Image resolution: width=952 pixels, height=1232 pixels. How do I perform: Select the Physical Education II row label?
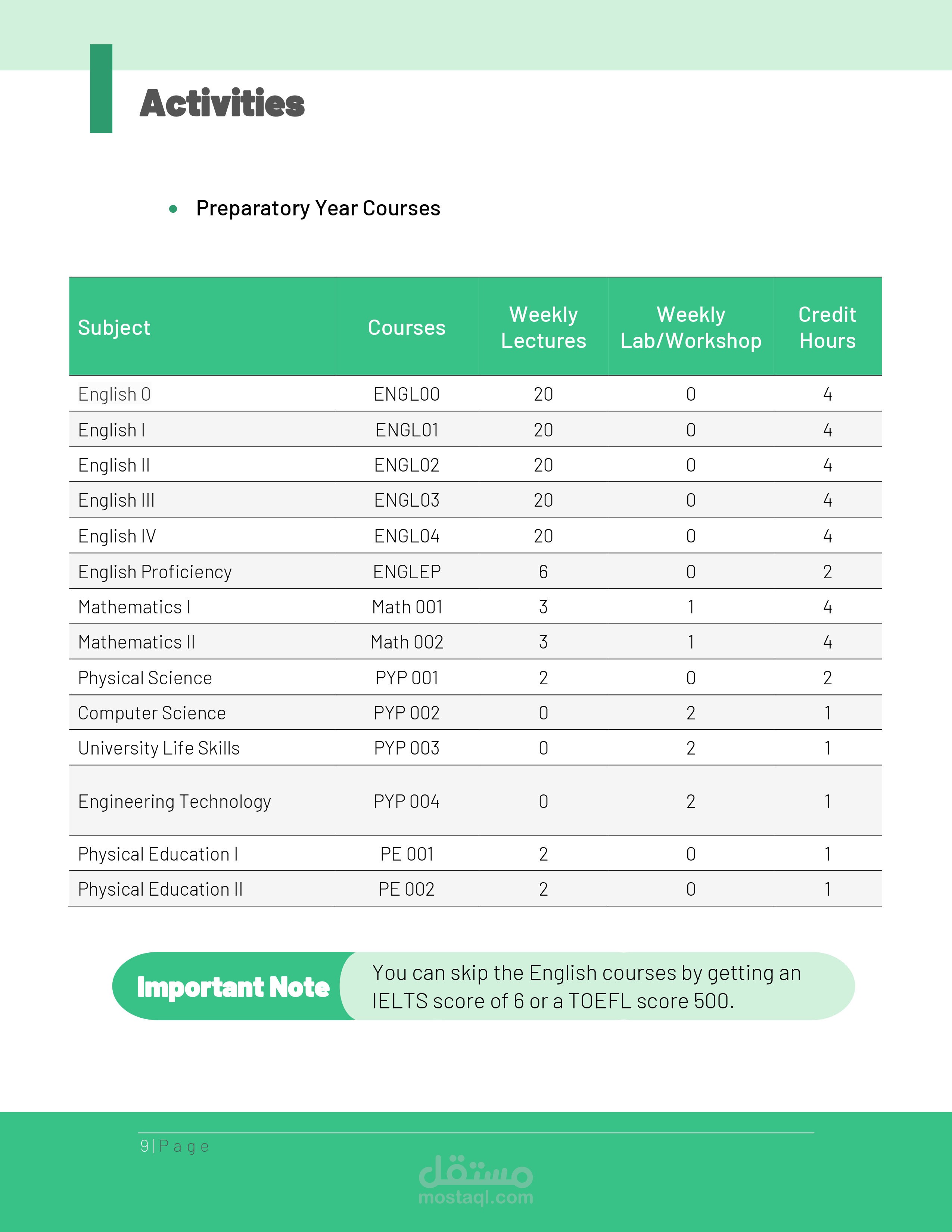pyautogui.click(x=160, y=890)
